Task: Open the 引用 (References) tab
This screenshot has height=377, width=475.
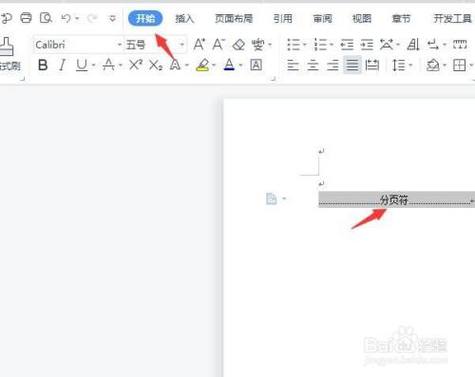Action: click(283, 19)
